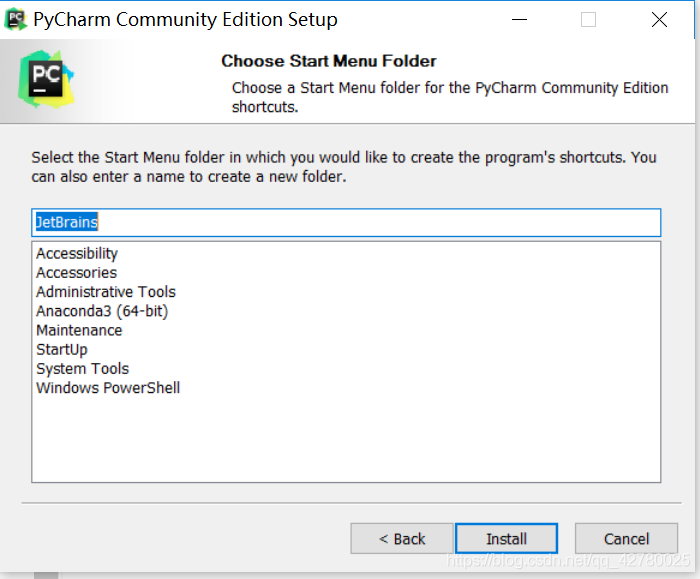This screenshot has width=700, height=579.
Task: Cancel the PyCharm setup
Action: click(x=626, y=538)
